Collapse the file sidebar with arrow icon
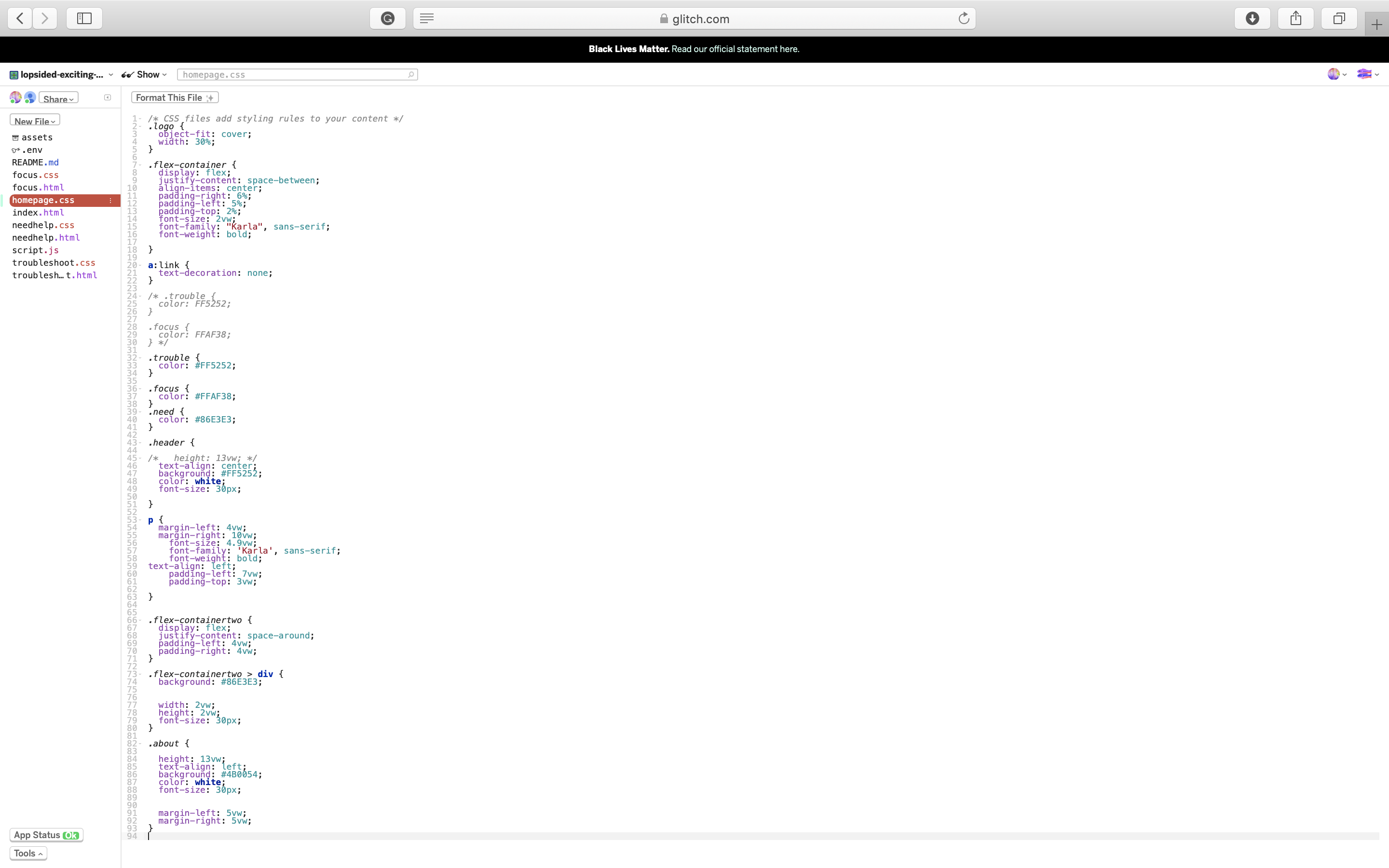The image size is (1389, 868). click(108, 97)
